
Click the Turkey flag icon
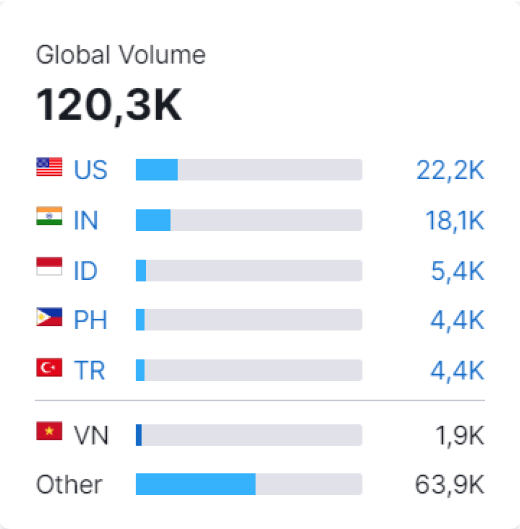(x=49, y=367)
